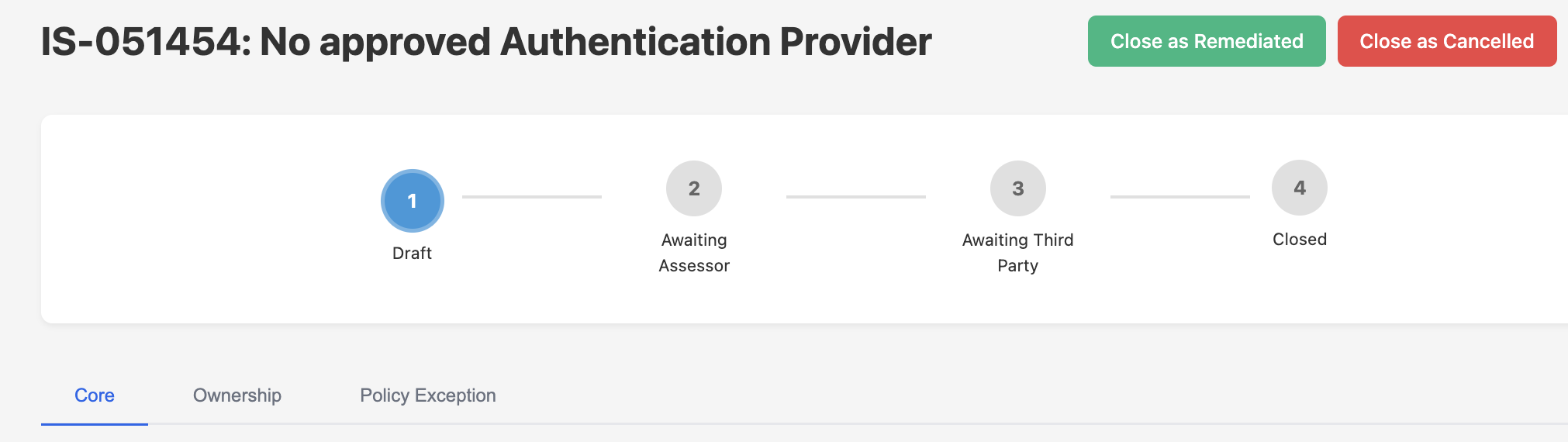Screen dimensions: 1568x442
Task: Click connector line between steps 2 and 3
Action: point(855,197)
